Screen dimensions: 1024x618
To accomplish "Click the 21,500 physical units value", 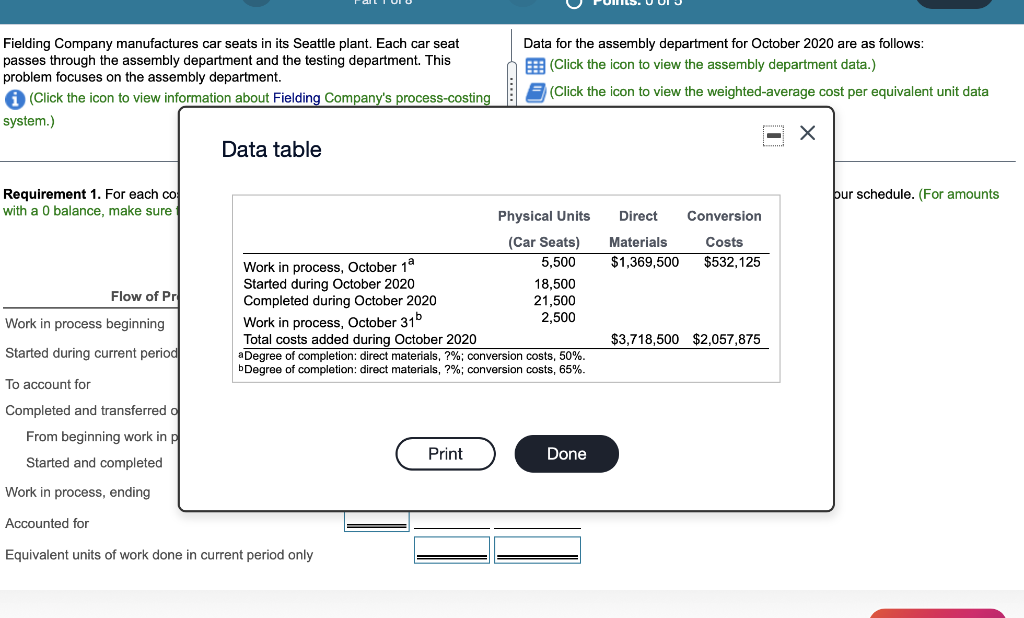I will pos(554,301).
